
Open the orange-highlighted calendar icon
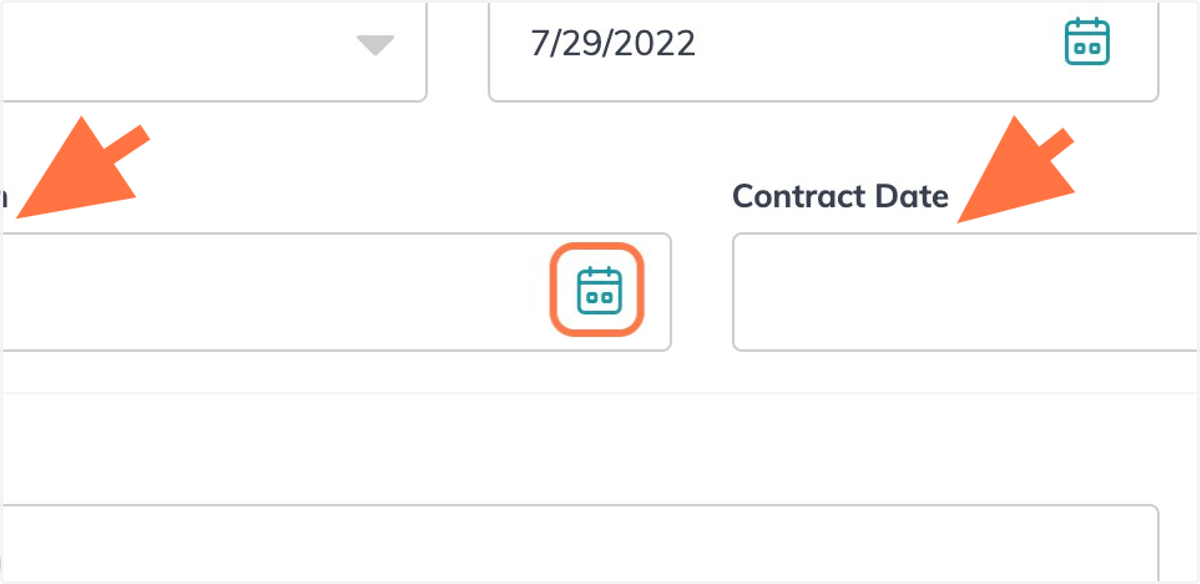[599, 290]
